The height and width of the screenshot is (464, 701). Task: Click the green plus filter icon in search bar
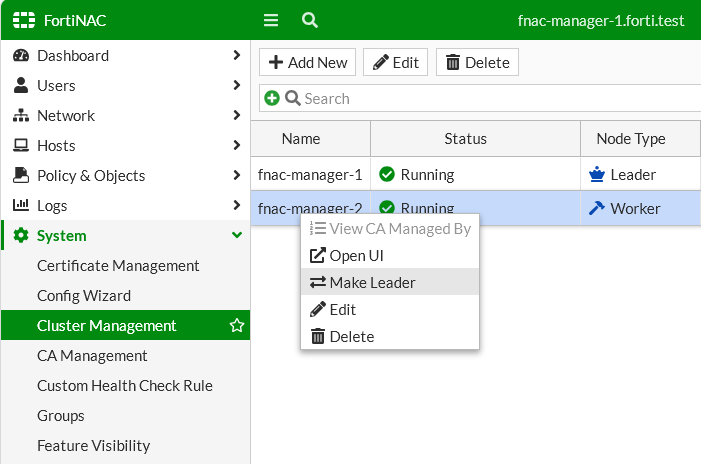[x=272, y=98]
